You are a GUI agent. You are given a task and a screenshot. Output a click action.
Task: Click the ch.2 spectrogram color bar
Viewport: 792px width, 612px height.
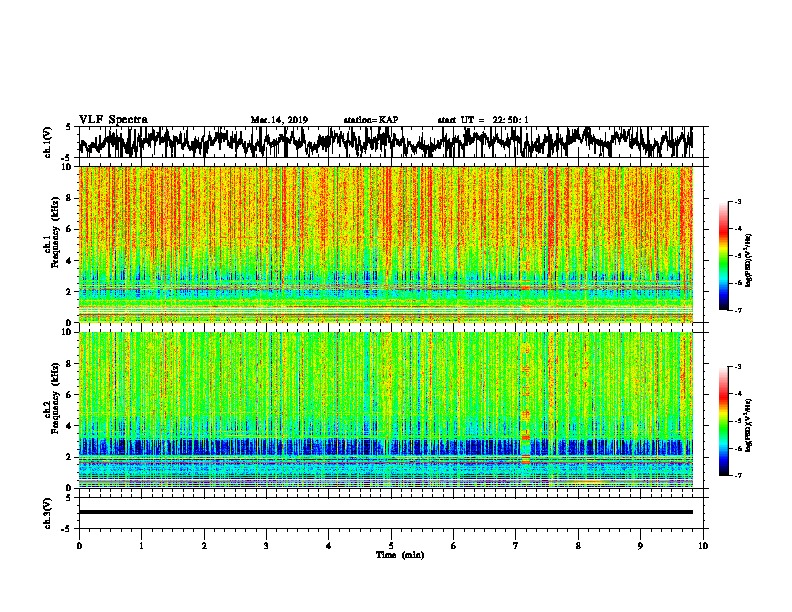(x=724, y=421)
